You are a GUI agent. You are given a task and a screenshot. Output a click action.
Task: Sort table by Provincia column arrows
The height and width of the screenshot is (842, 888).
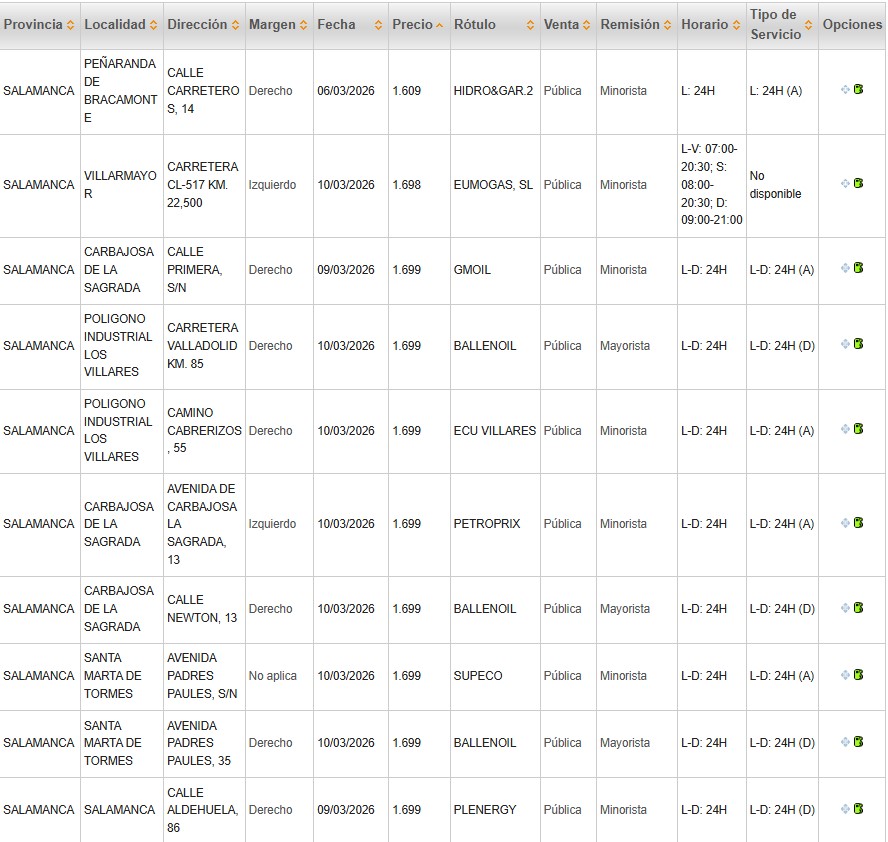[x=71, y=25]
